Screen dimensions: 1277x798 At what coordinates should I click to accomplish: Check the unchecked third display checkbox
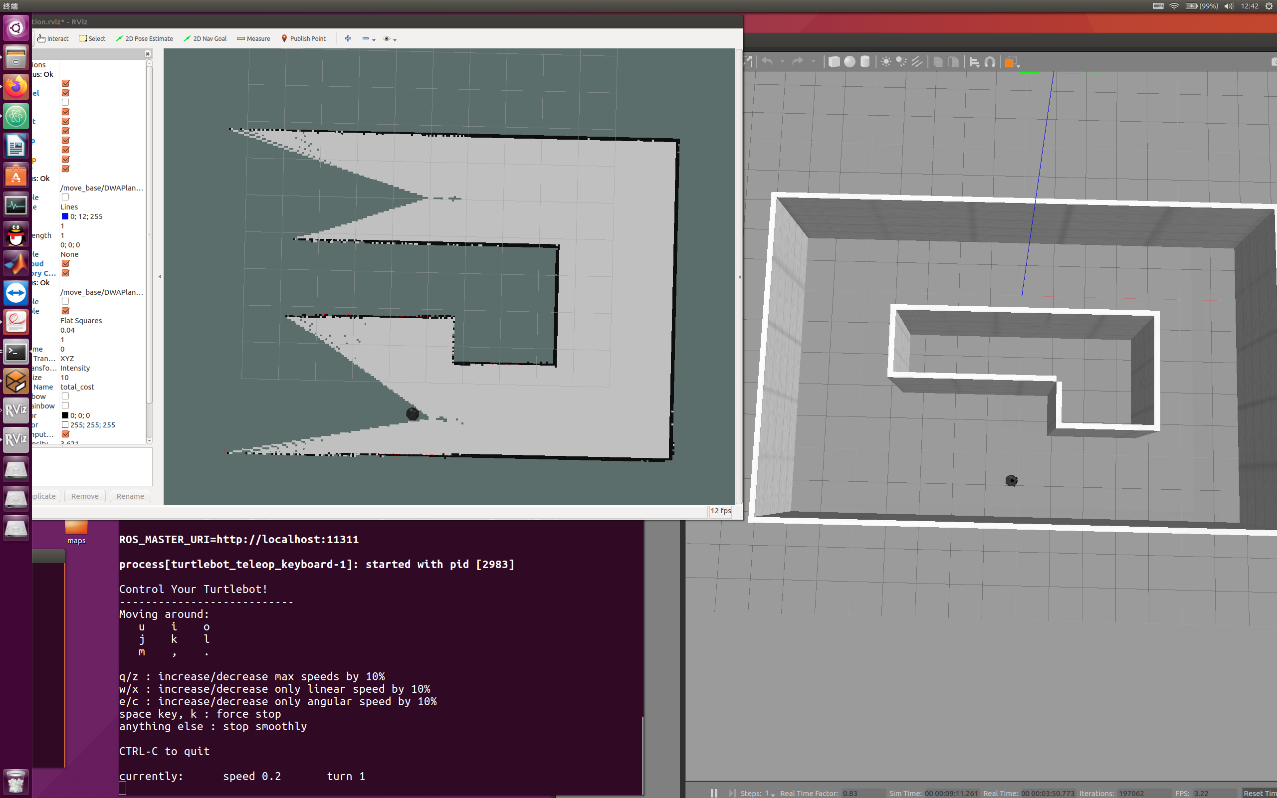pyautogui.click(x=66, y=102)
